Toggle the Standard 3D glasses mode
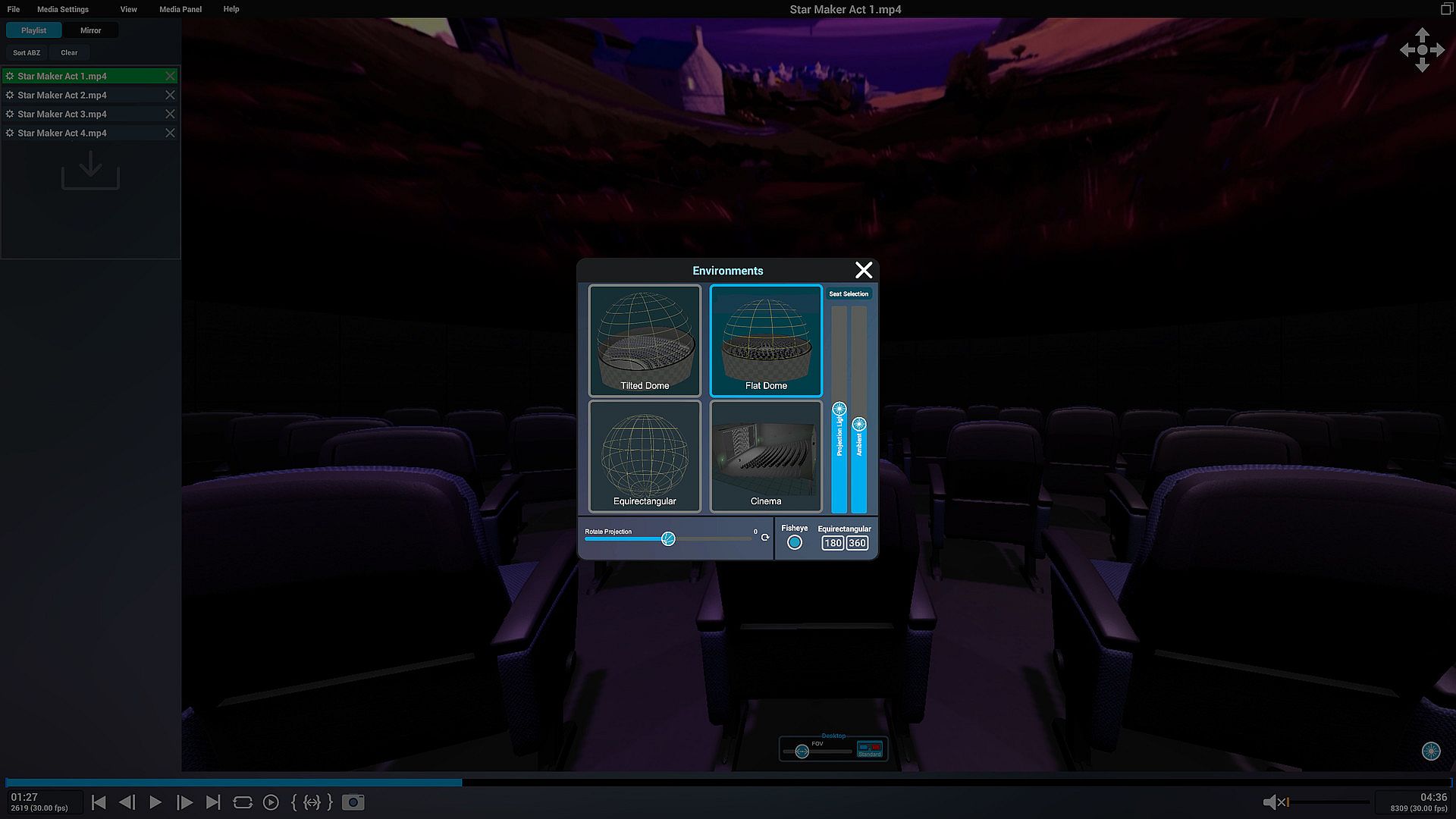The height and width of the screenshot is (819, 1456). click(x=870, y=749)
